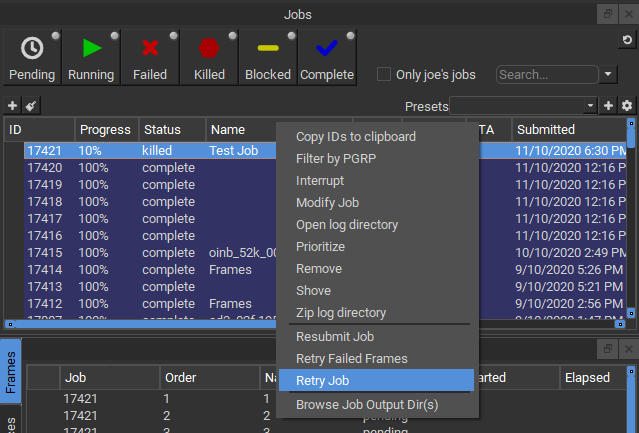Viewport: 639px width, 433px height.
Task: Switch to the Frames side tab
Action: pyautogui.click(x=11, y=372)
